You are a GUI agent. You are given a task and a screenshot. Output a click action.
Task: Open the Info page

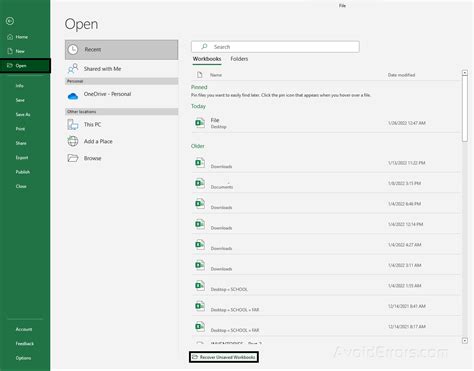pos(20,86)
